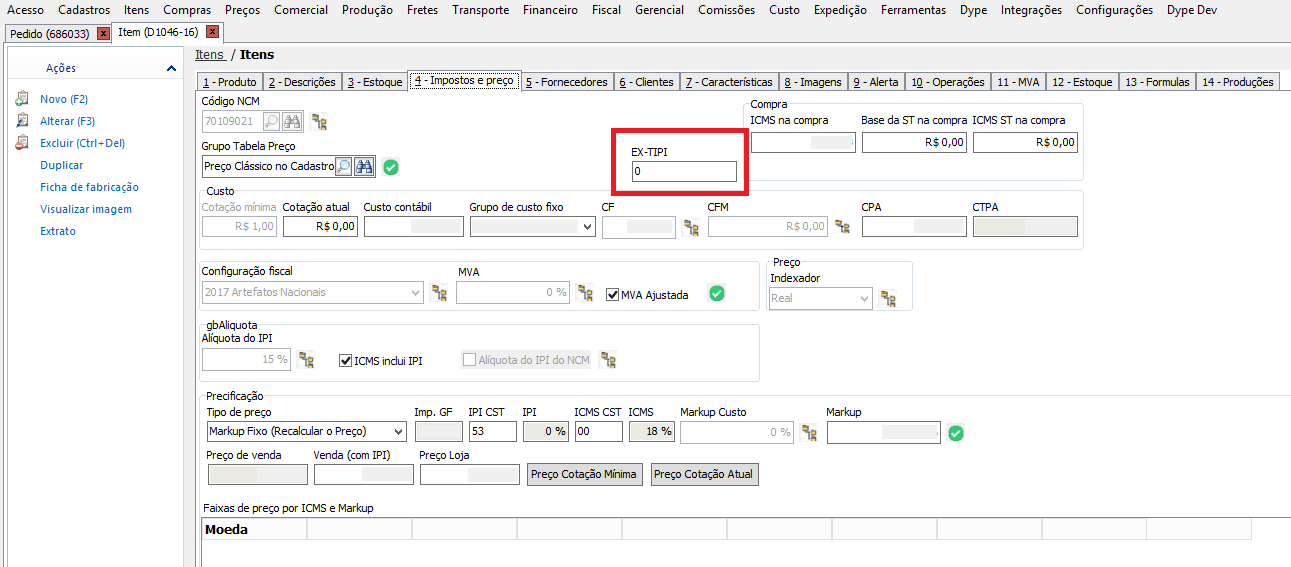Click green check beside Grupo Tabela Preço
The width and height of the screenshot is (1291, 567).
[x=391, y=167]
